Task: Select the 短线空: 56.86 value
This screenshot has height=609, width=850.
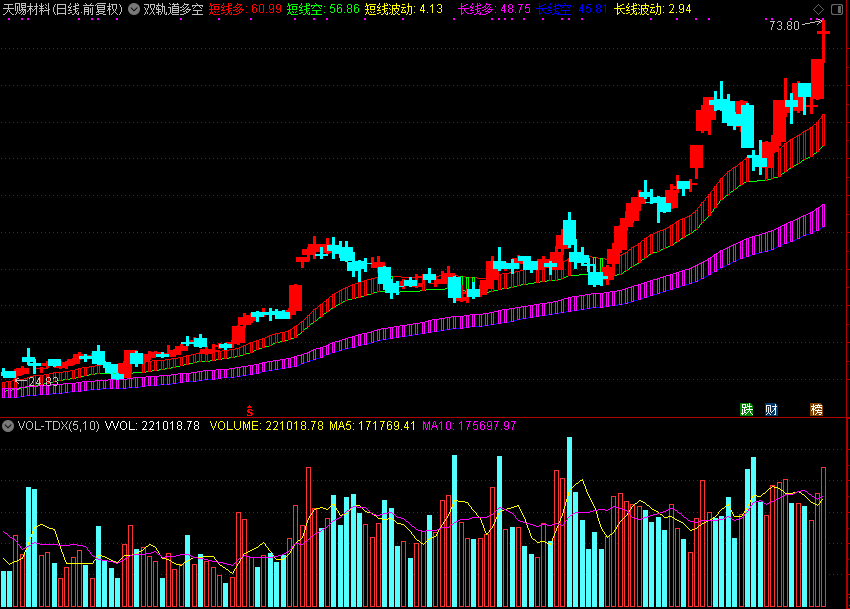Action: click(323, 9)
